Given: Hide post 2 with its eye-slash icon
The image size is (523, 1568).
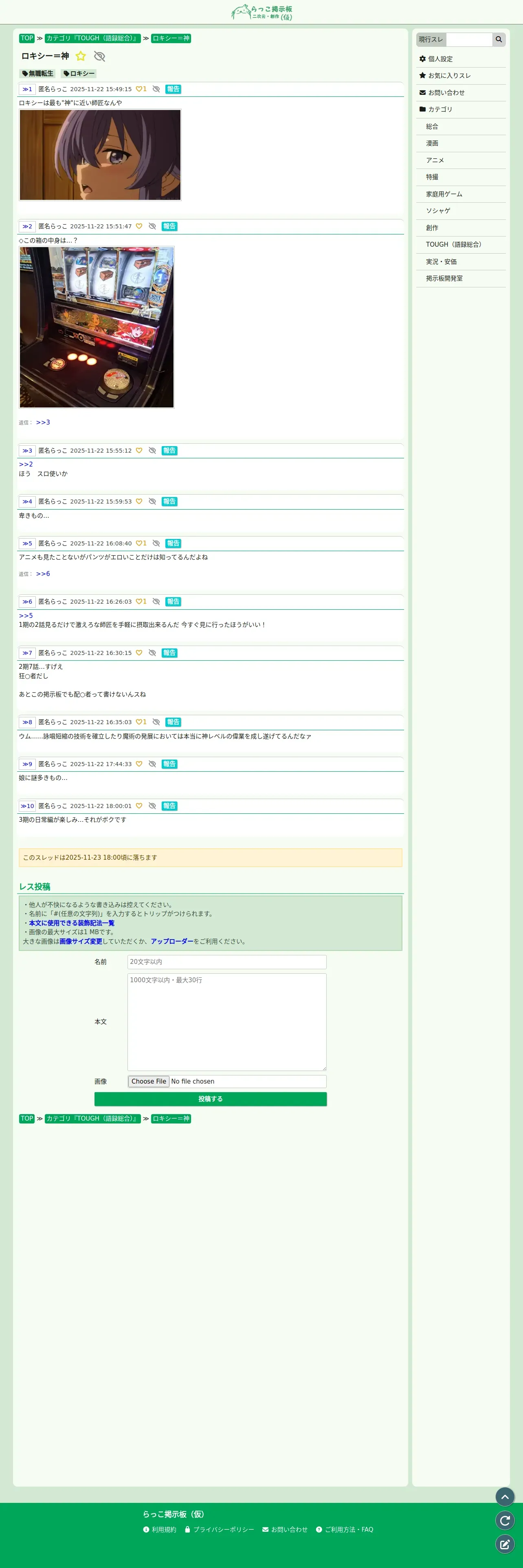Looking at the screenshot, I should coord(152,226).
